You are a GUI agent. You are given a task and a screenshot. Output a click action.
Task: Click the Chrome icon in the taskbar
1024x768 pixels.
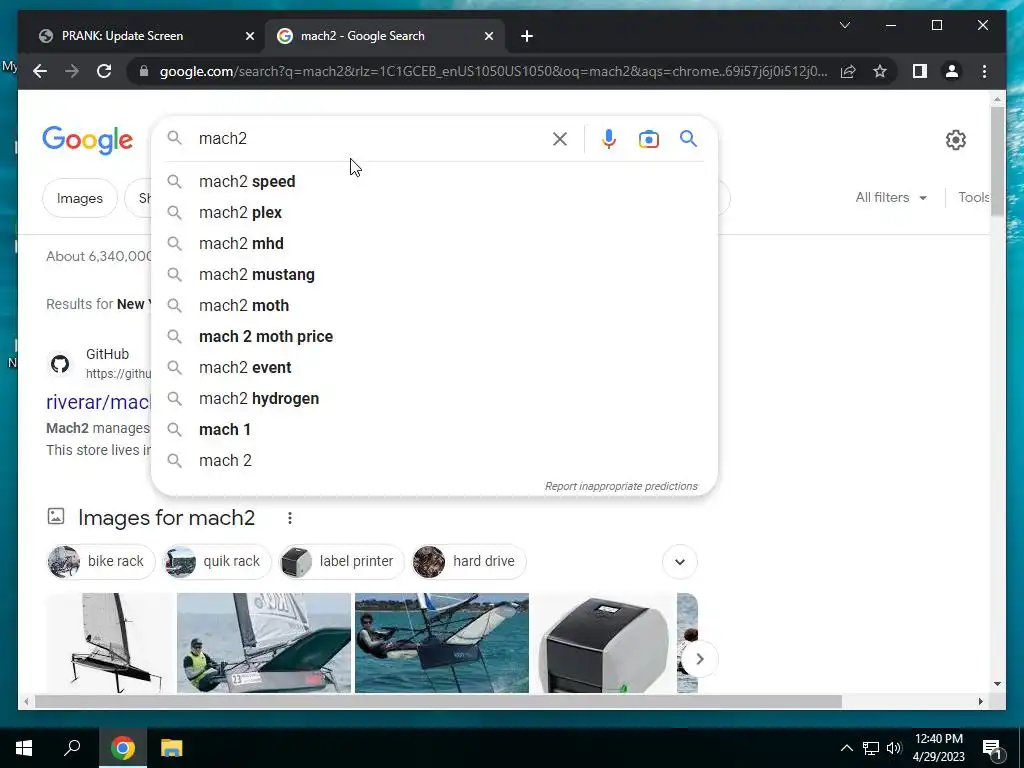click(x=123, y=748)
